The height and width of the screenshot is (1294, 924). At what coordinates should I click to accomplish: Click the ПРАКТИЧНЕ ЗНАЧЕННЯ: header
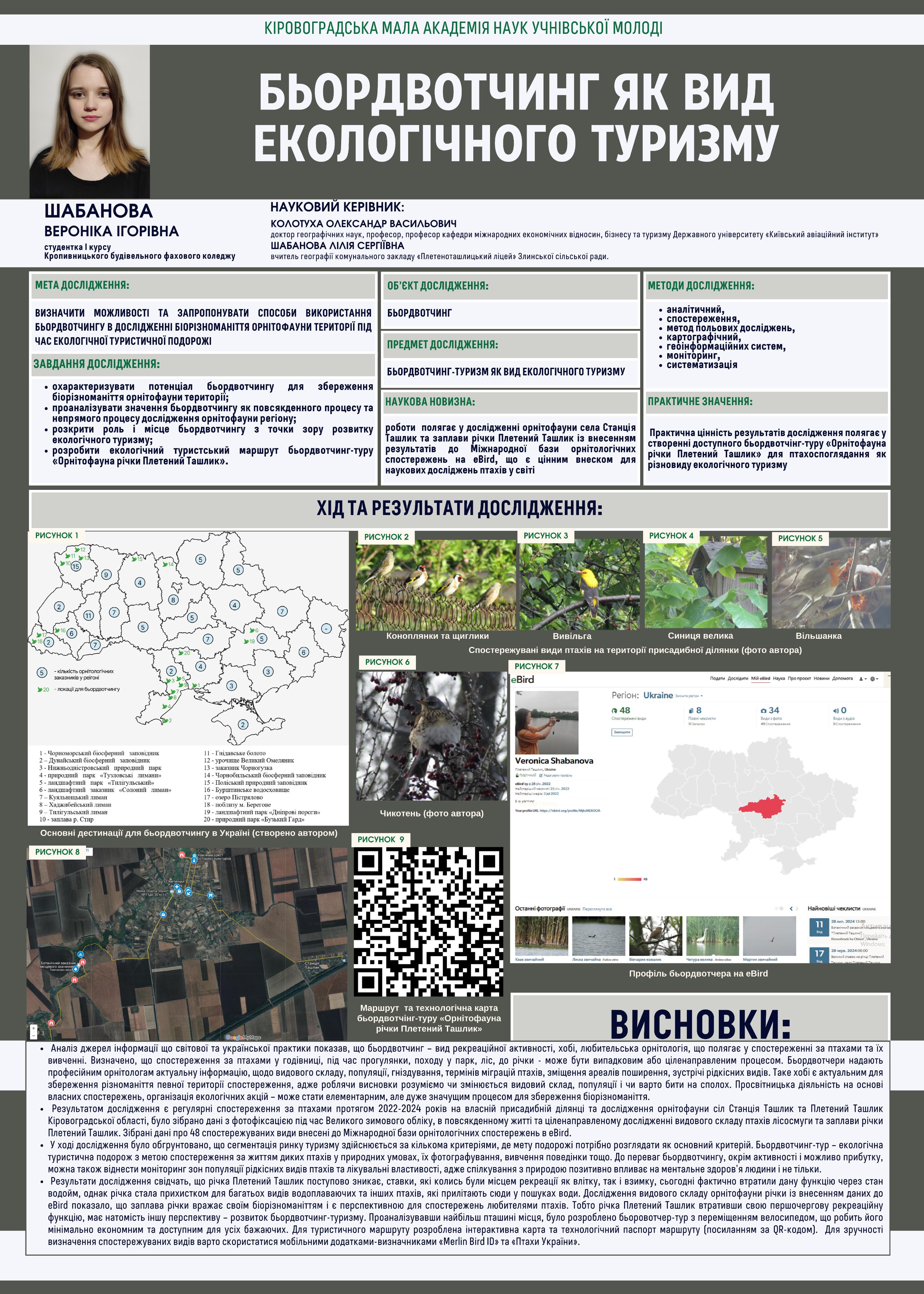pyautogui.click(x=700, y=401)
